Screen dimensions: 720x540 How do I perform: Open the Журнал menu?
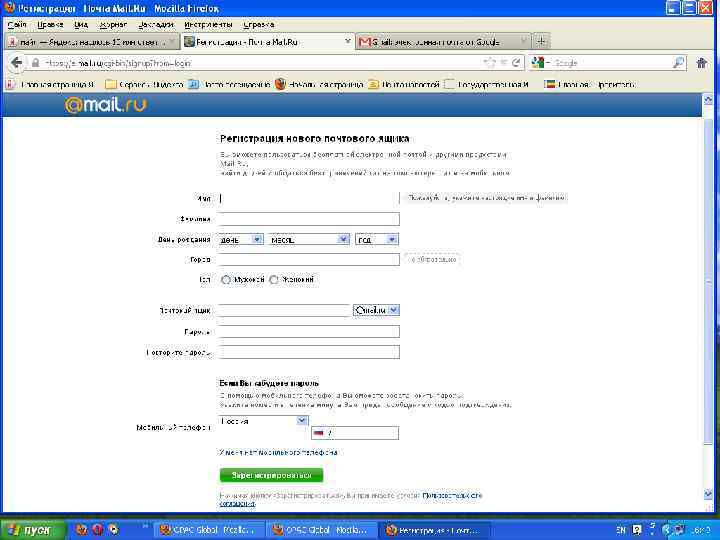tap(113, 25)
